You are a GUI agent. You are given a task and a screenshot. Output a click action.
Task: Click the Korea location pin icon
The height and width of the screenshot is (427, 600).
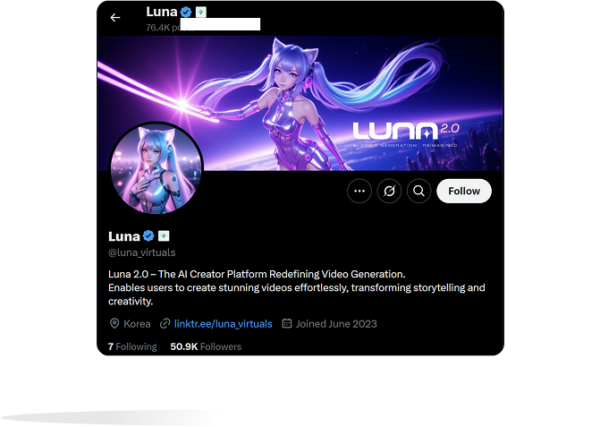pyautogui.click(x=114, y=324)
